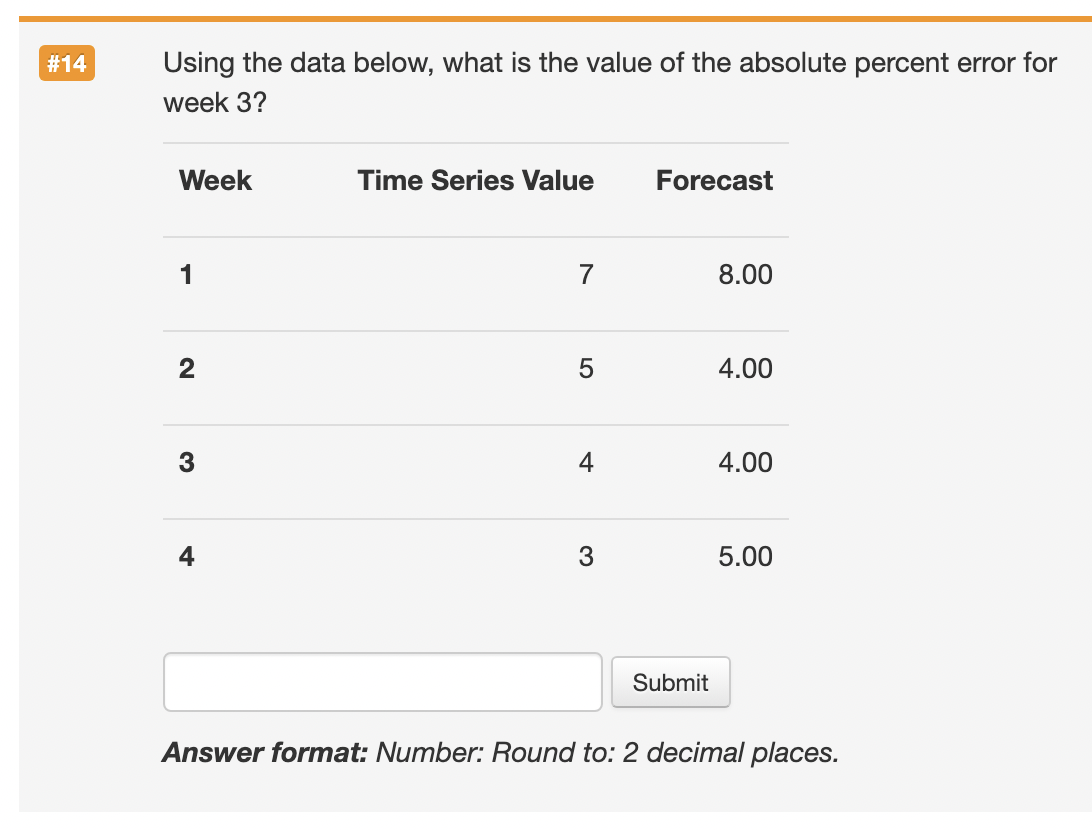Select the row for week 3

click(475, 462)
